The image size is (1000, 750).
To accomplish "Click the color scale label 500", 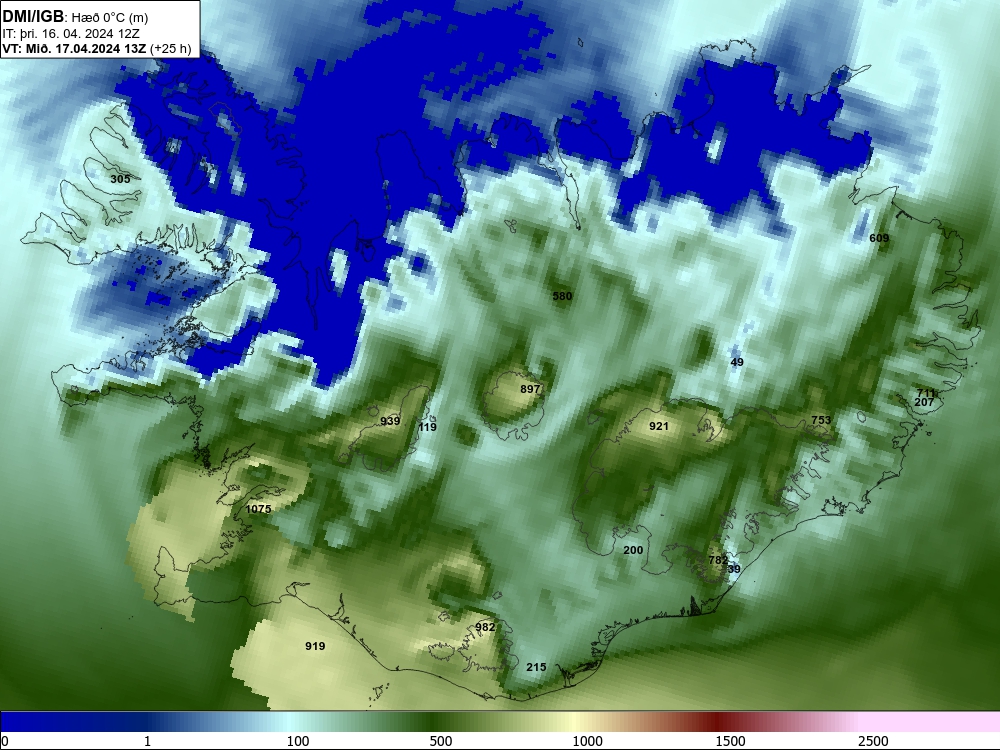I will (441, 741).
